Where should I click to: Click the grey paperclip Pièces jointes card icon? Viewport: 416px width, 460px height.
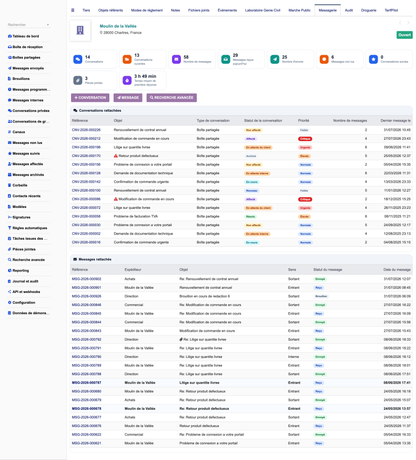coord(78,80)
